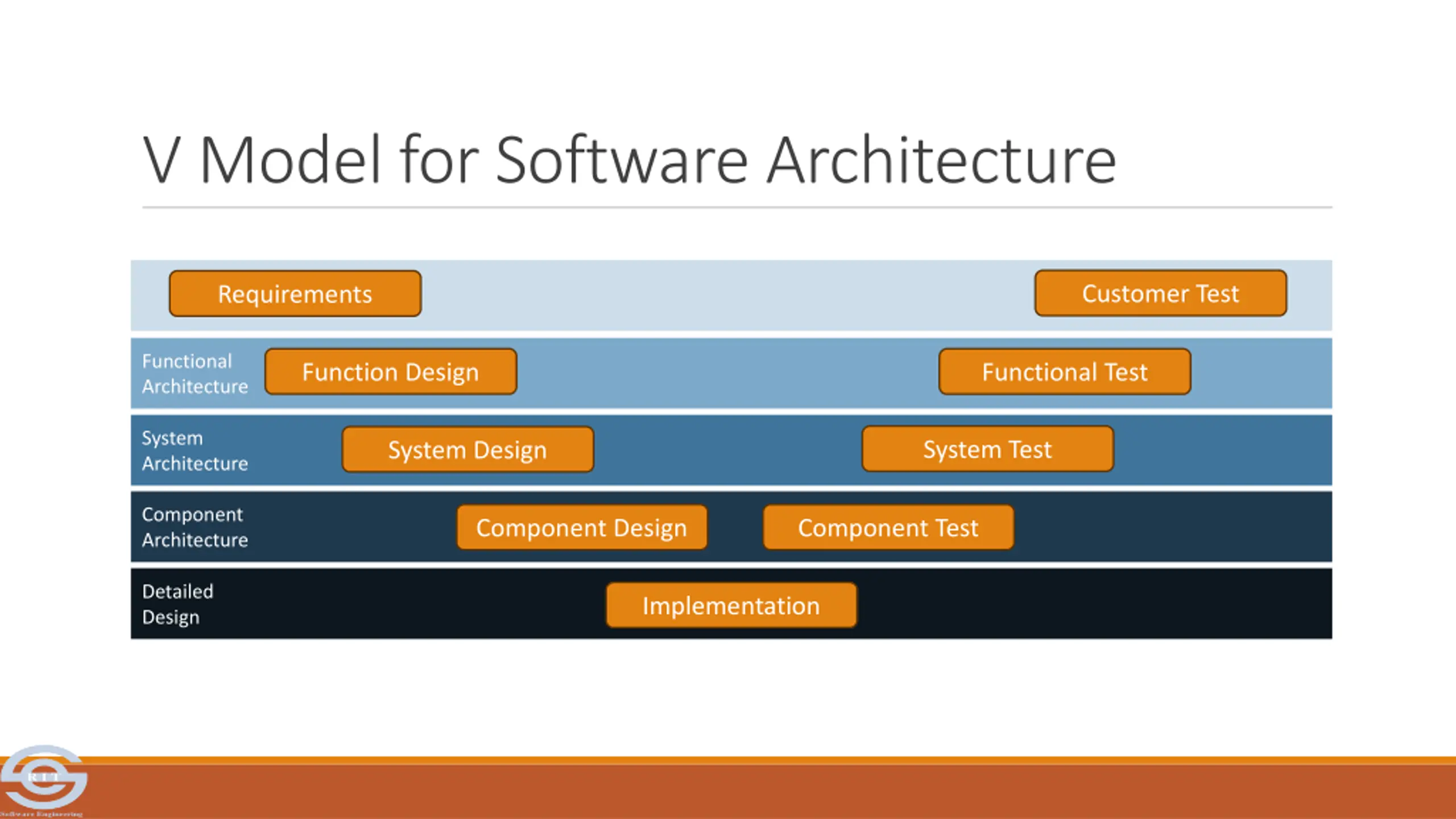This screenshot has height=819, width=1456.
Task: Click the Component Architecture row label
Action: (195, 527)
